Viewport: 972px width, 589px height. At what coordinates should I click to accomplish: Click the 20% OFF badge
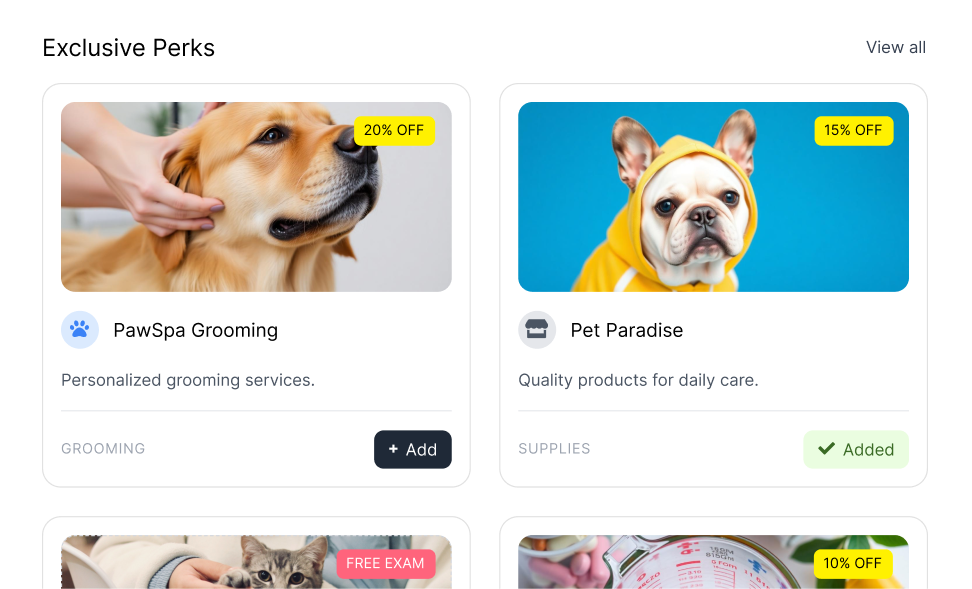(x=394, y=130)
